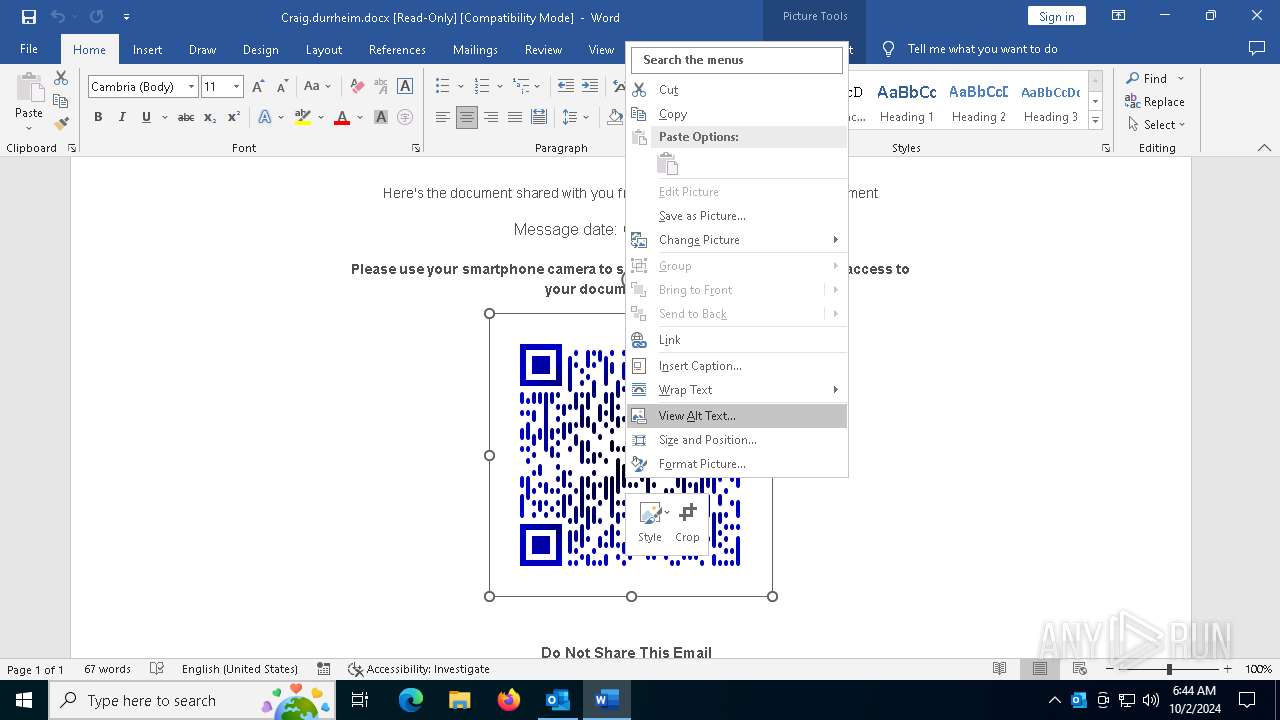Click the Copy icon in Clipboard group
This screenshot has width=1280, height=720.
point(61,101)
